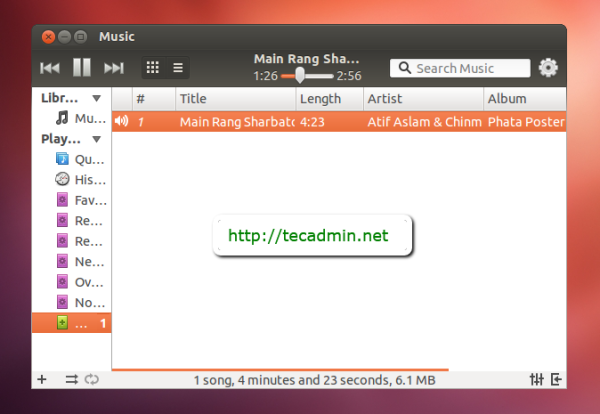Screen dimensions: 600x414
Task: Collapse the Playlists section
Action: (97, 140)
